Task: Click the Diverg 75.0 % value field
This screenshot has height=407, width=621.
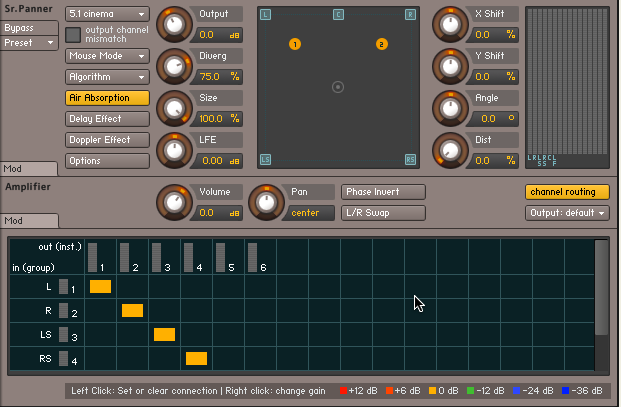Action: coord(218,77)
